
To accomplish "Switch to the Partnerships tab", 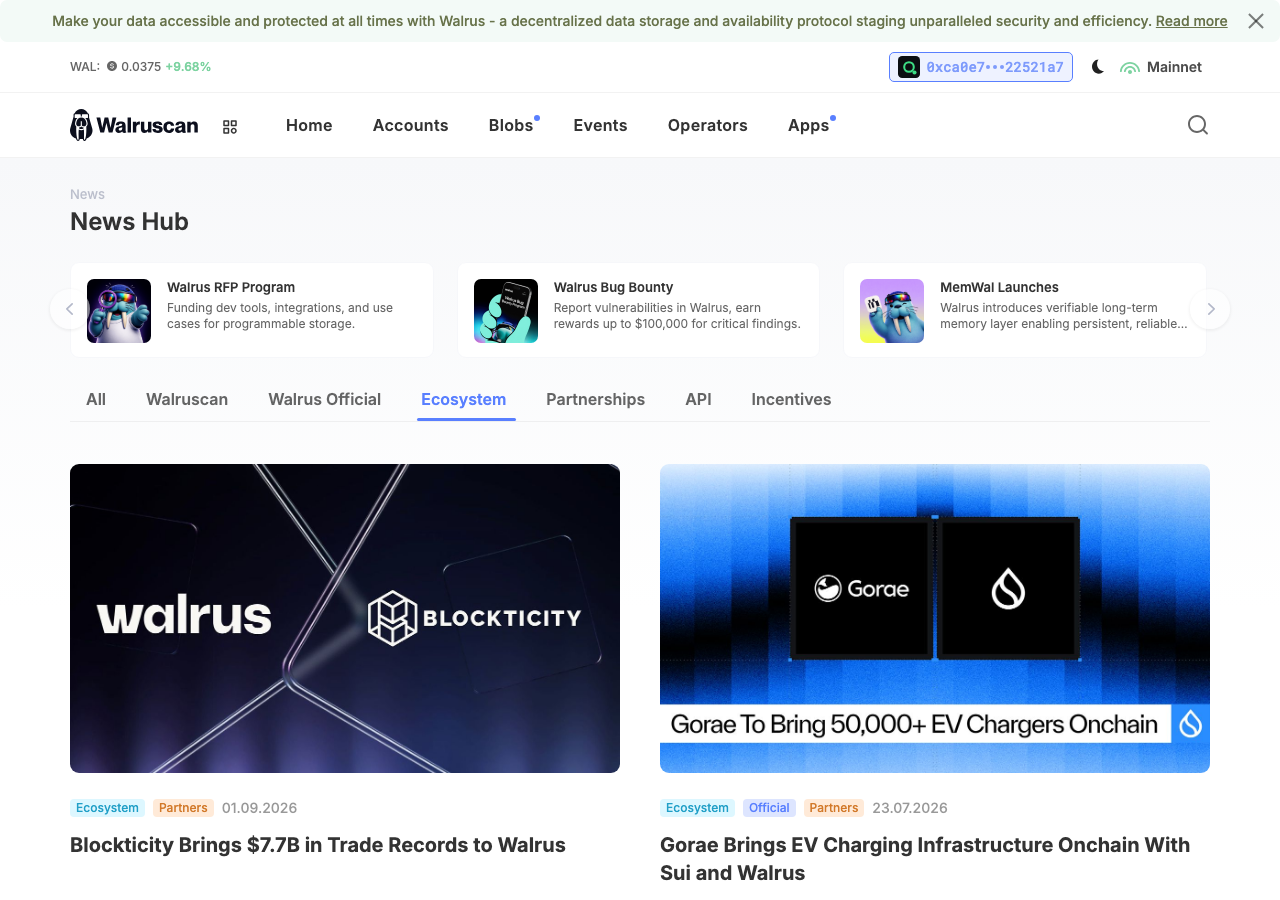I will [x=595, y=399].
